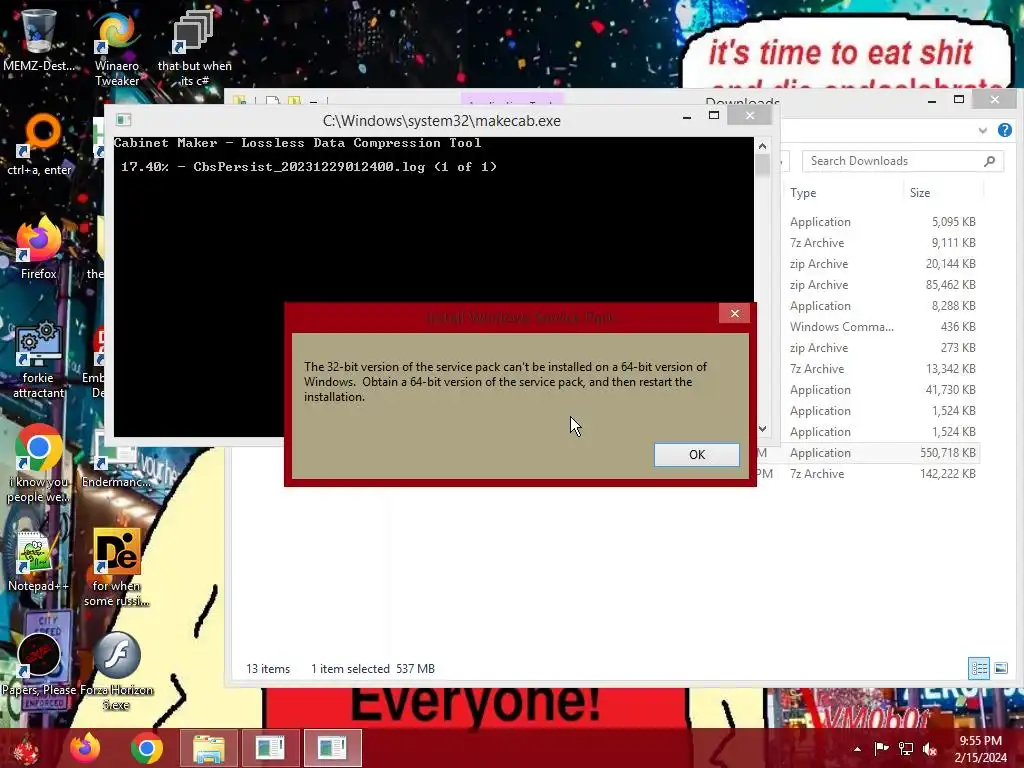Close the makecab.exe console window
The height and width of the screenshot is (768, 1024).
(750, 116)
